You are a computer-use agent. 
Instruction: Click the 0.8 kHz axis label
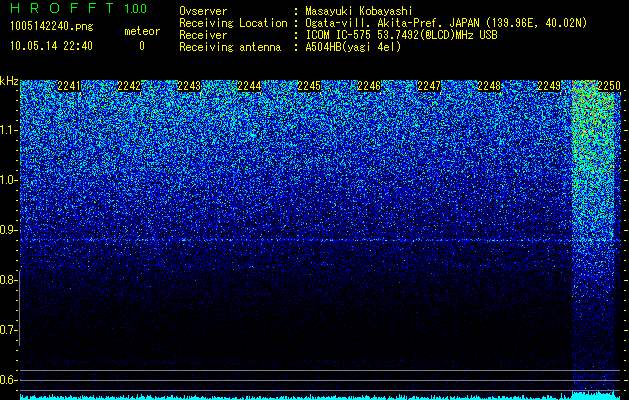(7, 280)
